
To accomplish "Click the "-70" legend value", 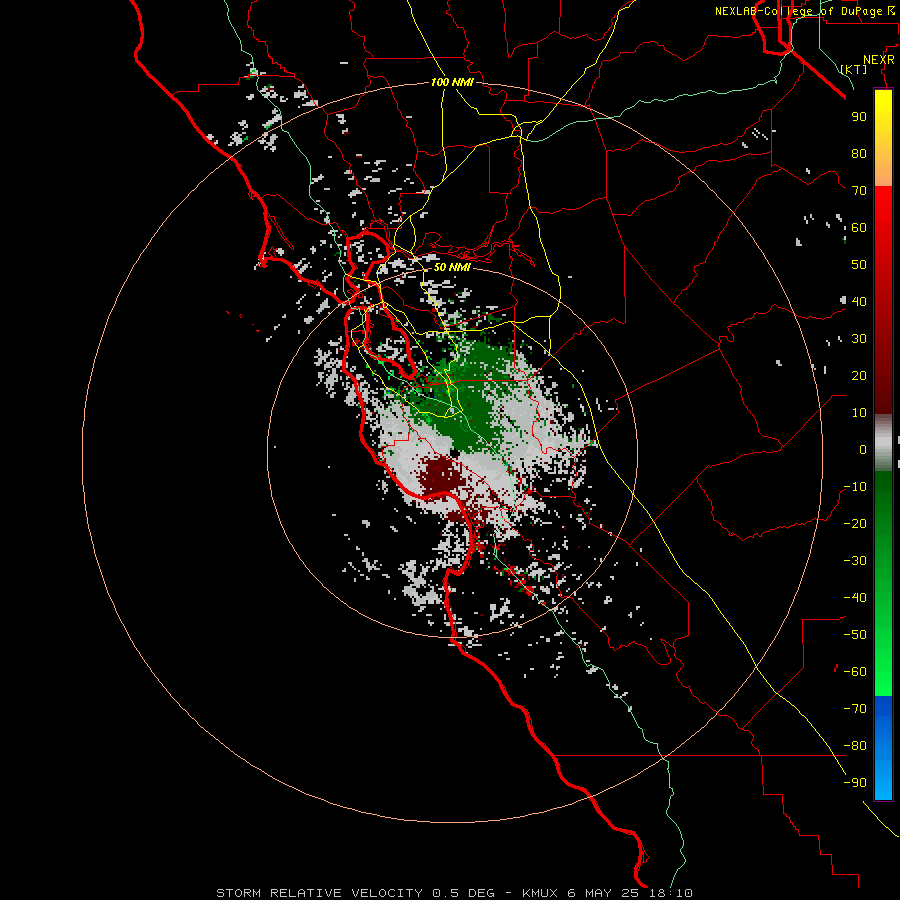I will (855, 709).
